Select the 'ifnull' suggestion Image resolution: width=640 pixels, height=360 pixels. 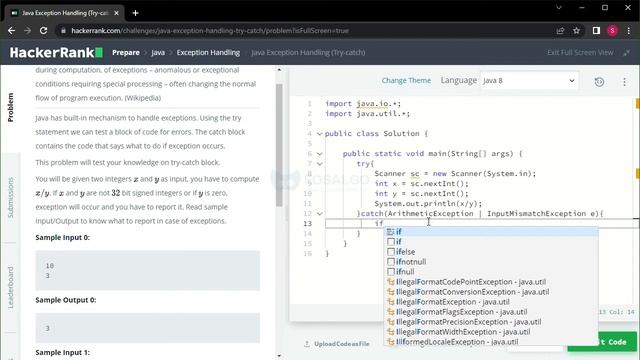point(491,272)
